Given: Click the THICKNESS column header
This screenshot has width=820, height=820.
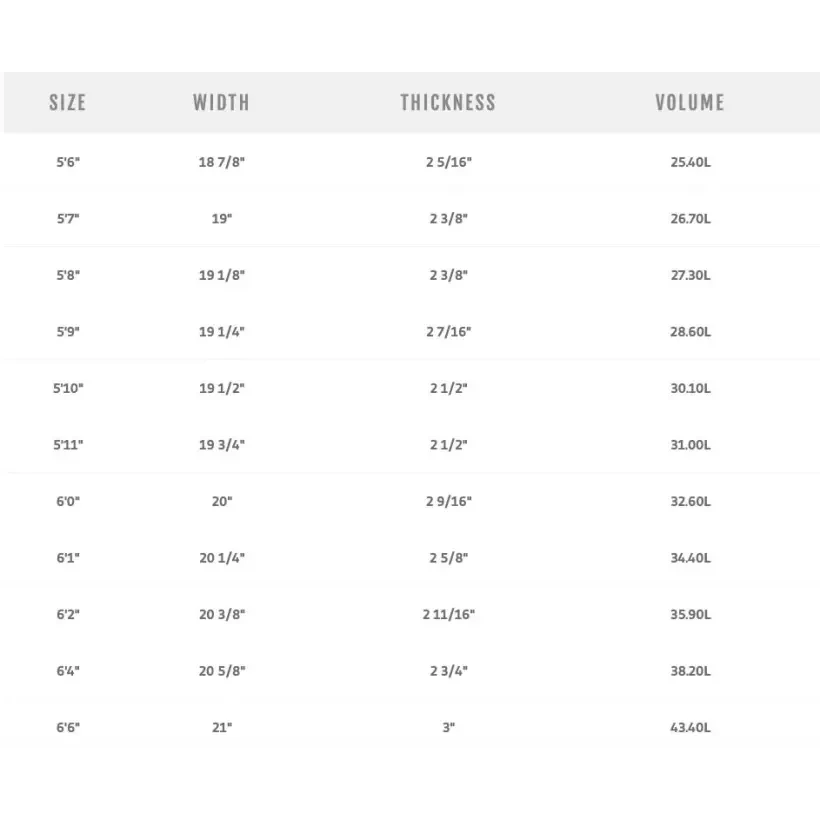Looking at the screenshot, I should click(448, 102).
